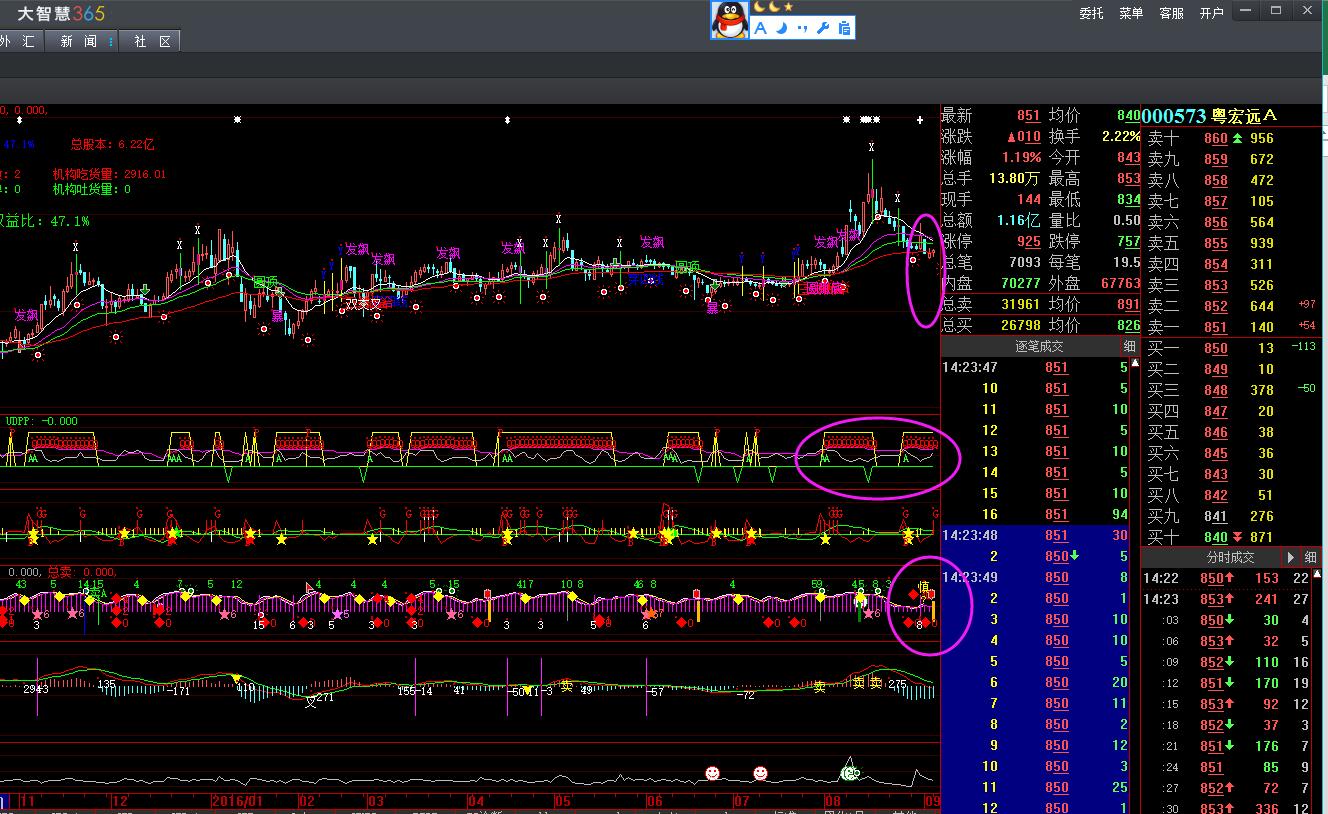Open the QQ penguin widget
The width and height of the screenshot is (1328, 814).
click(729, 20)
